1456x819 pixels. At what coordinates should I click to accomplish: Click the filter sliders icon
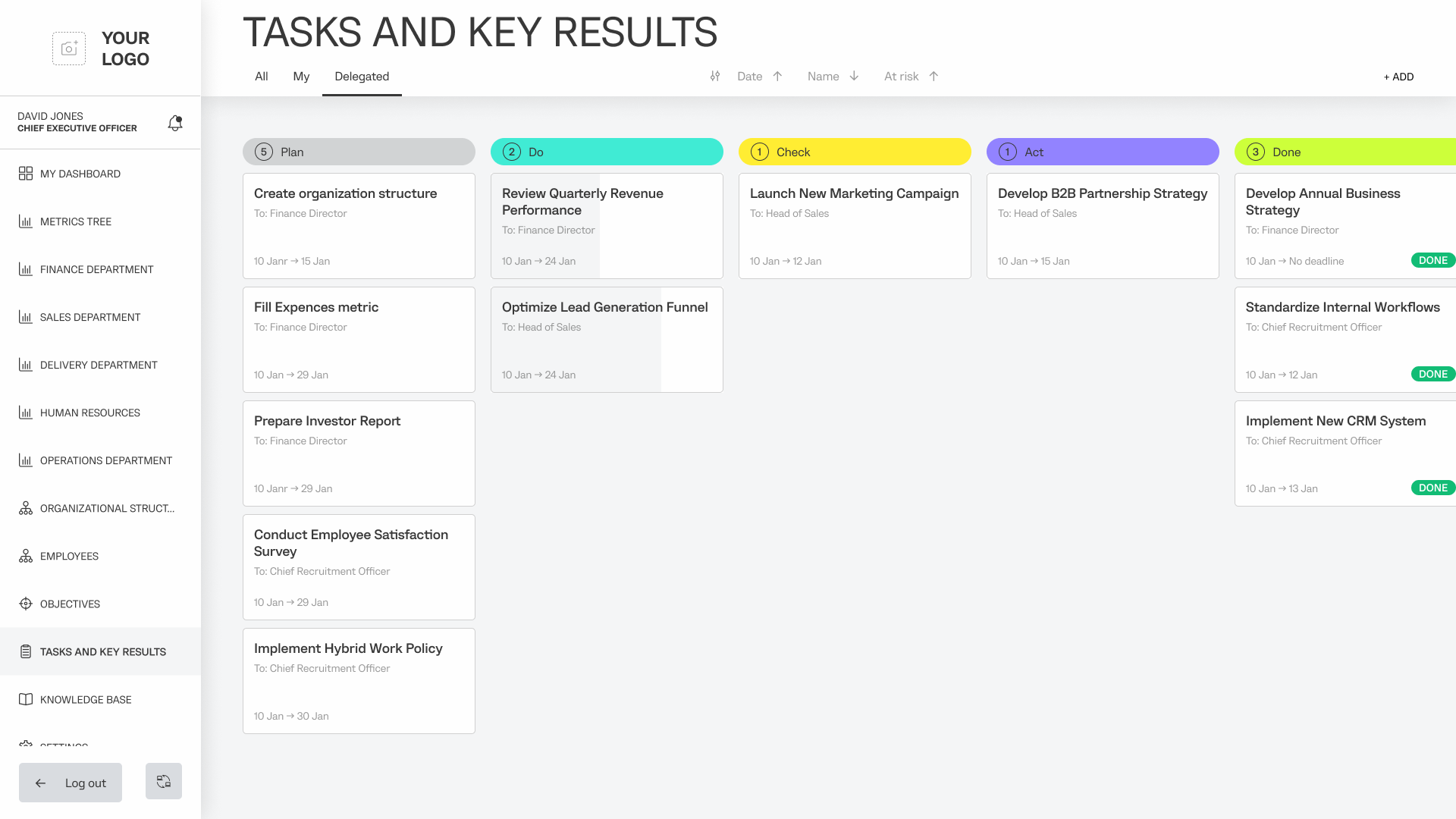pyautogui.click(x=715, y=77)
